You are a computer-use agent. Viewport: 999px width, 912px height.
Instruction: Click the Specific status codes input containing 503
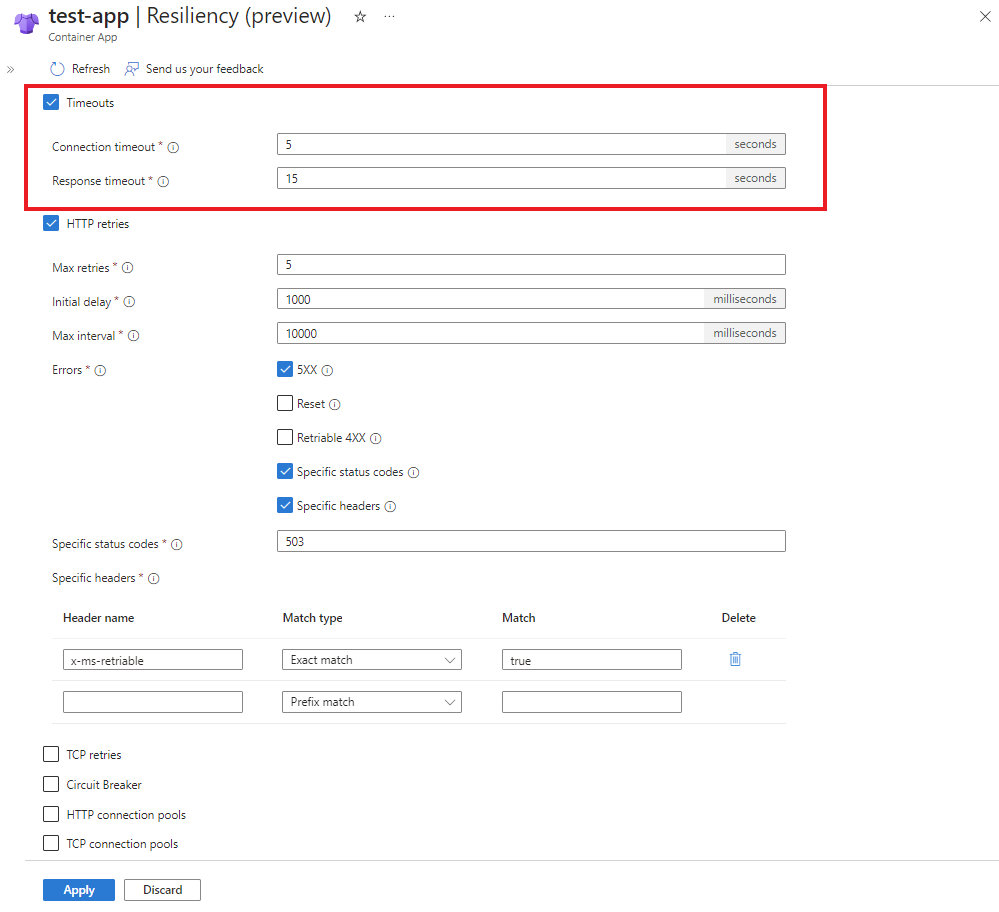(531, 541)
